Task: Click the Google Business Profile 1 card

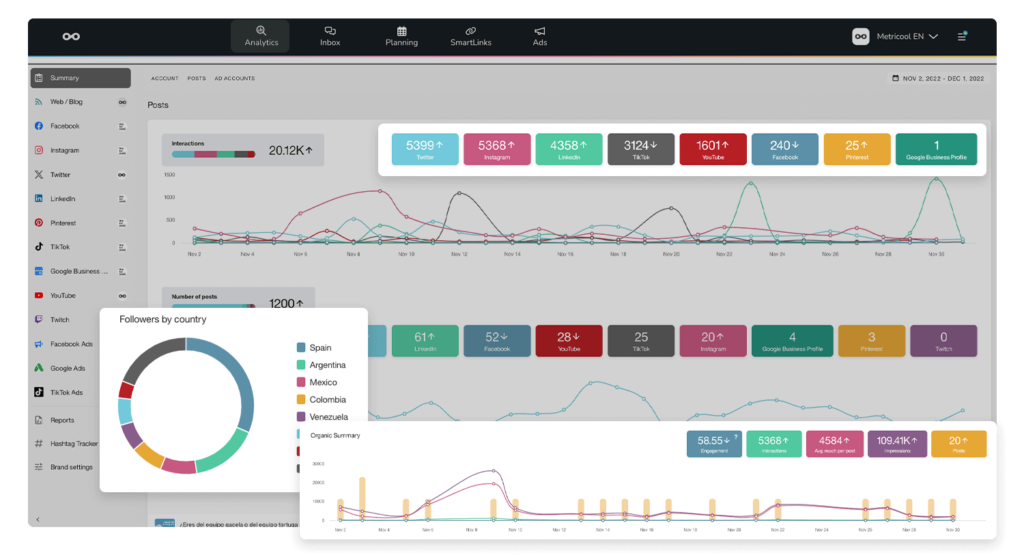Action: pyautogui.click(x=936, y=149)
